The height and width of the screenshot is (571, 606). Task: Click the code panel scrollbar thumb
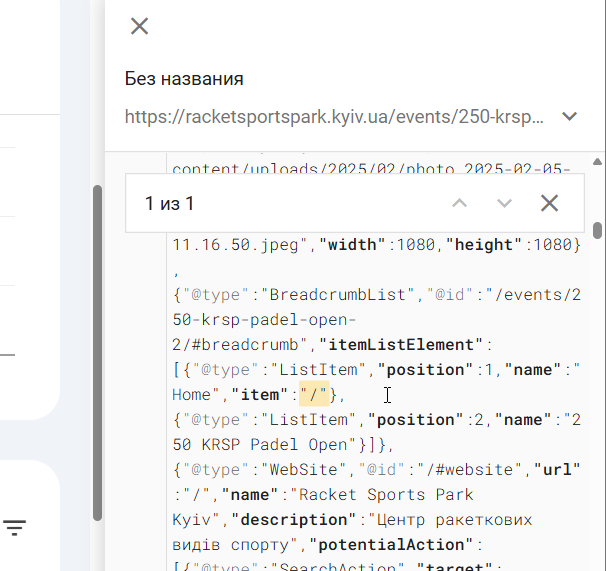597,230
